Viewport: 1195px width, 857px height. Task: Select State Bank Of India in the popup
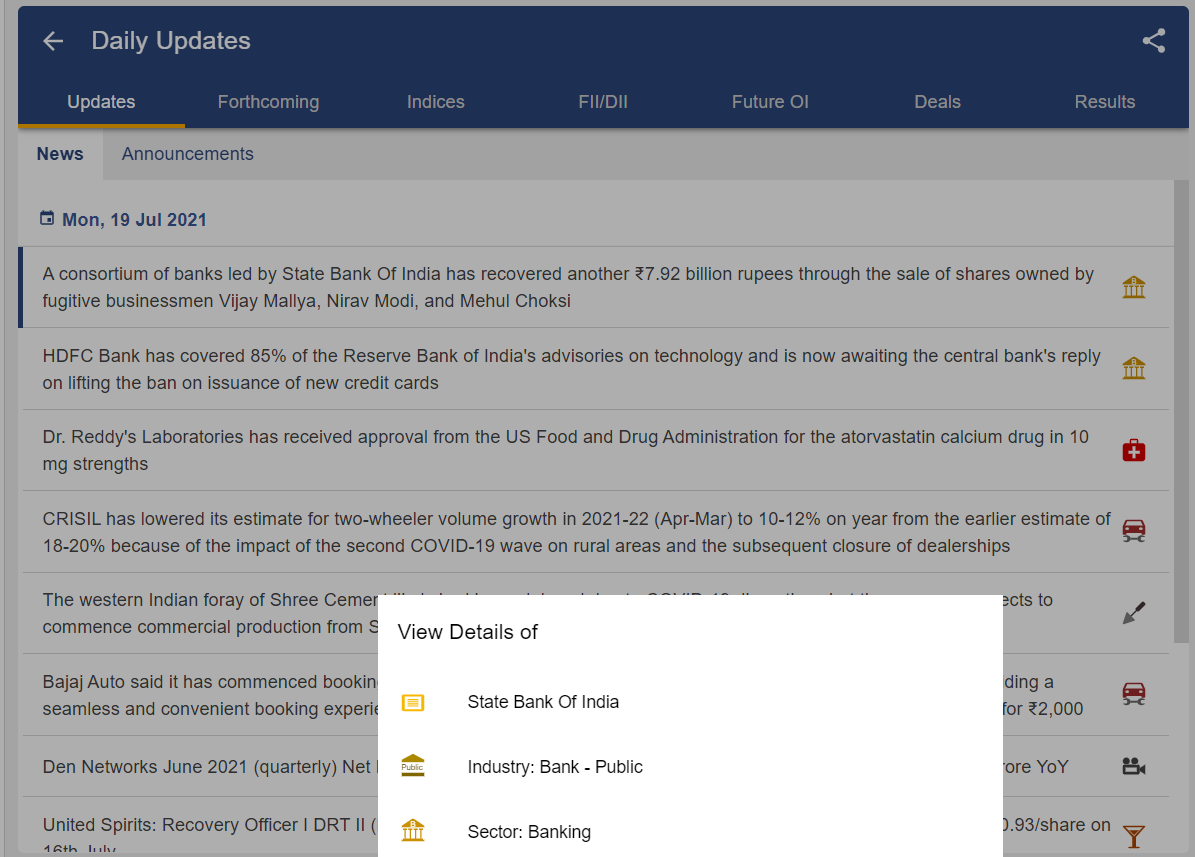(x=543, y=702)
